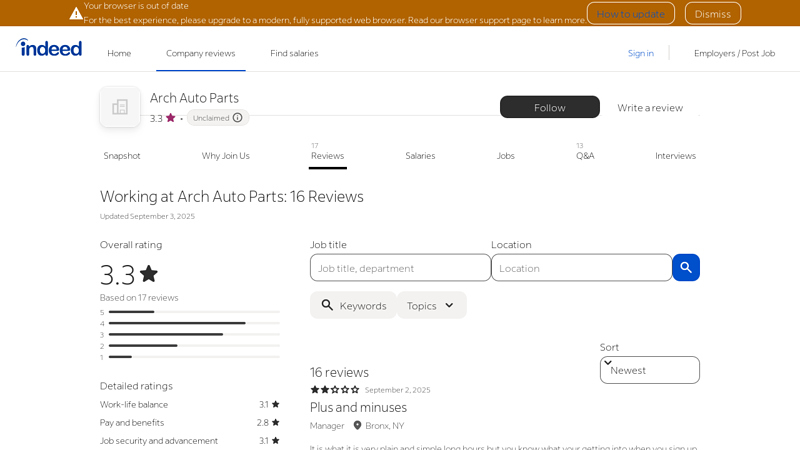Click the Arch Auto Parts company logo placeholder

(120, 107)
